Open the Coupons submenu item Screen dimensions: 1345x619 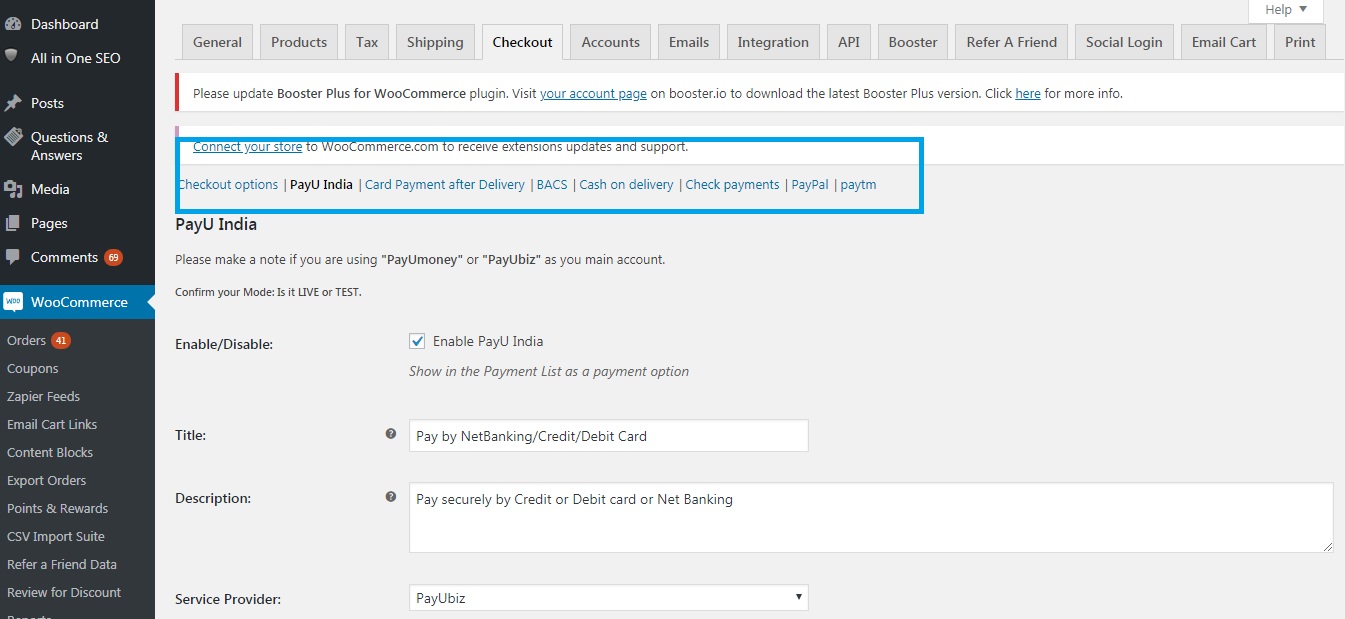pyautogui.click(x=33, y=368)
